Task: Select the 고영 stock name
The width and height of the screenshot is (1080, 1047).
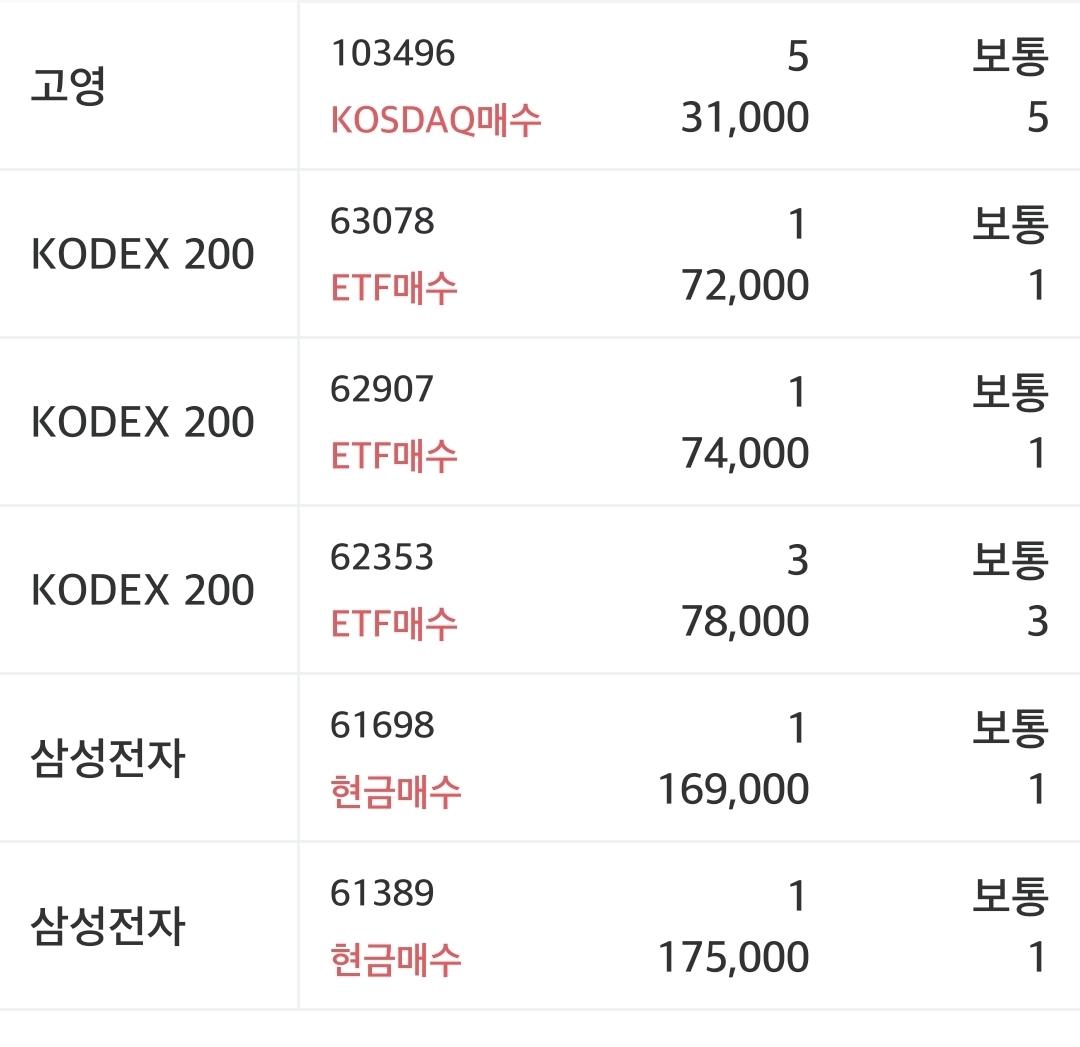Action: (69, 86)
